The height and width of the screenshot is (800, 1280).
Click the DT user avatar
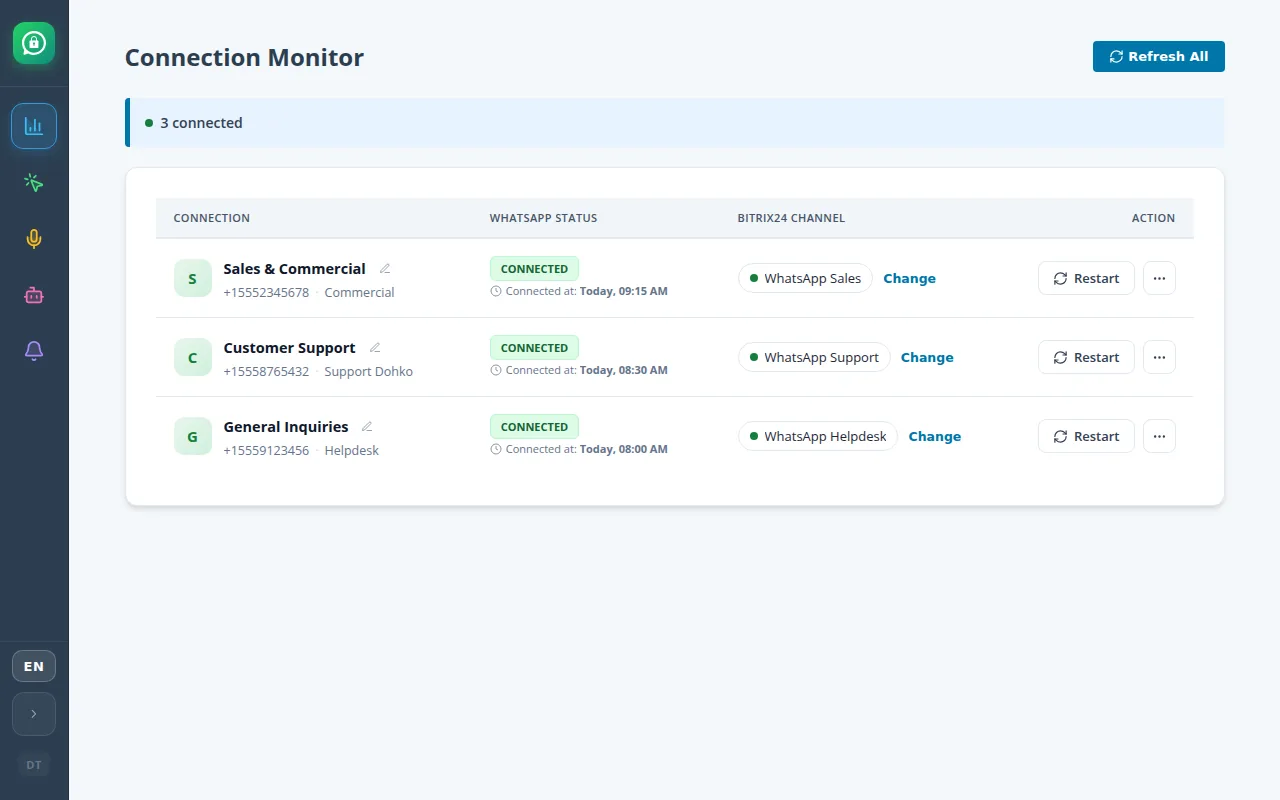[x=34, y=765]
